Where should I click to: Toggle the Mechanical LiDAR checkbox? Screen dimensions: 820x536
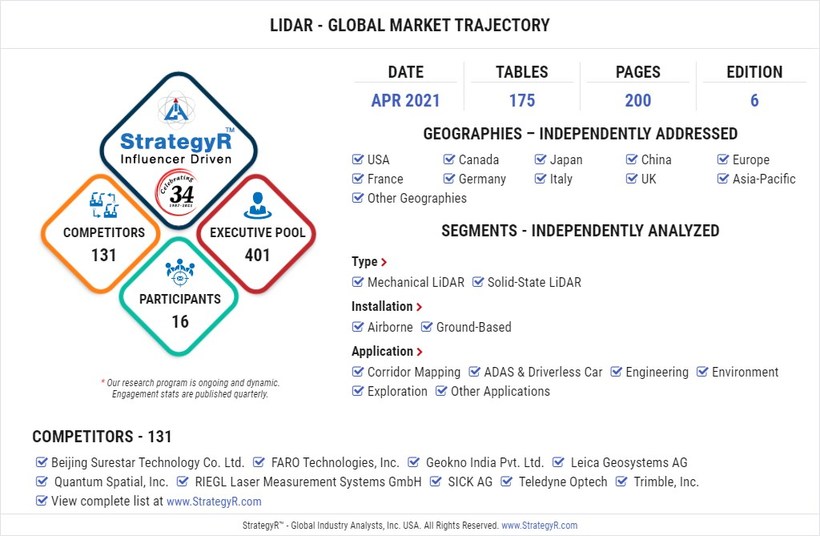point(358,282)
